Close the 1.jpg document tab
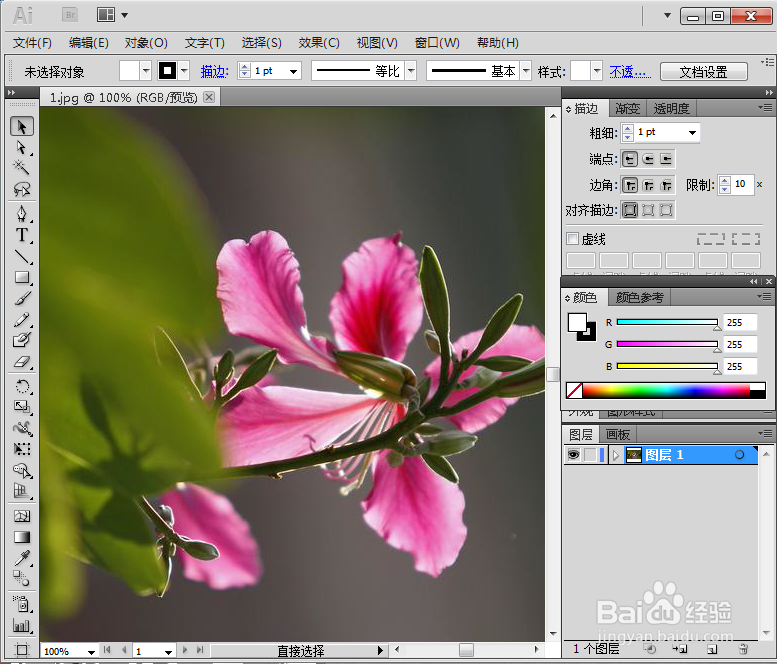Image resolution: width=777 pixels, height=664 pixels. coord(209,97)
